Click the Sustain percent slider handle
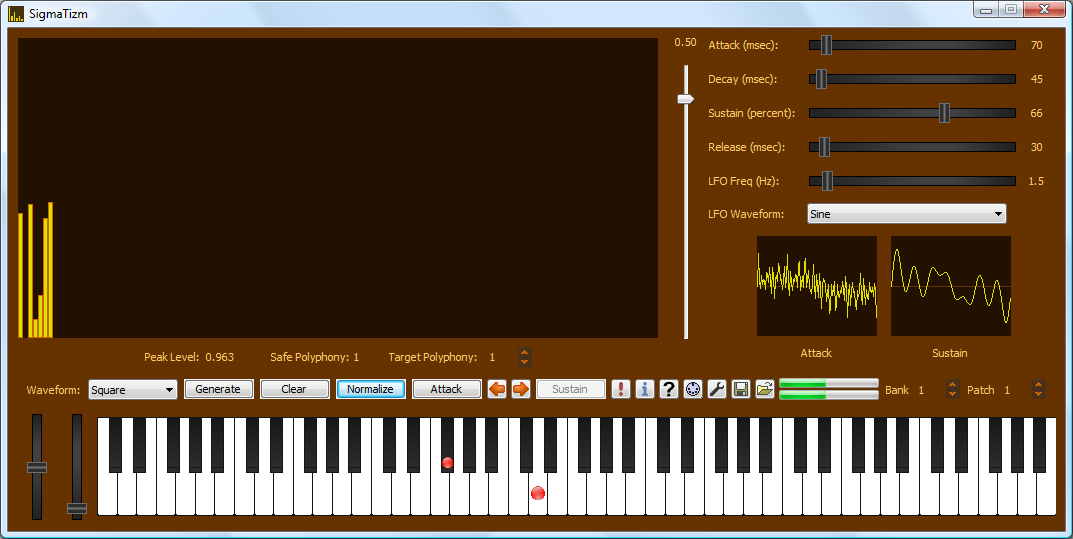The image size is (1073, 539). click(944, 113)
